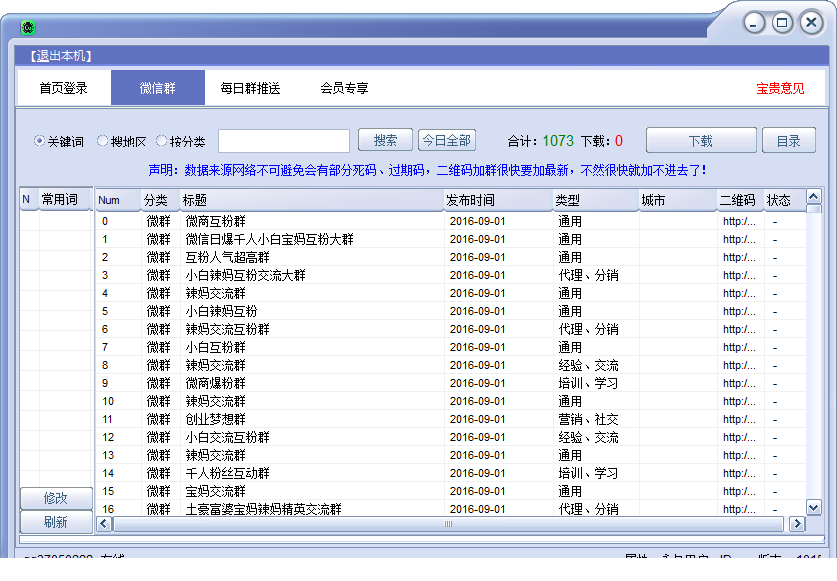Click the horizontal scrollbar right arrow
Screen dimensions: 837x581
797,524
